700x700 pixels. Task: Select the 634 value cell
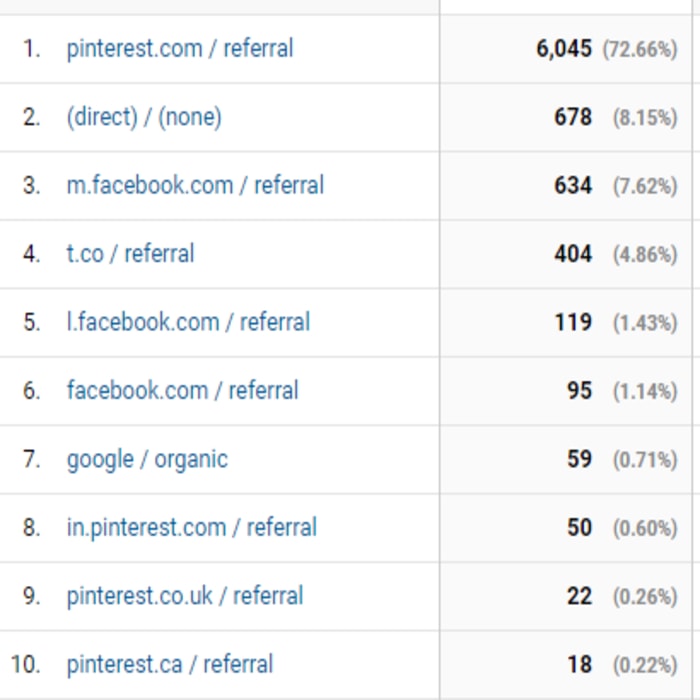[573, 186]
